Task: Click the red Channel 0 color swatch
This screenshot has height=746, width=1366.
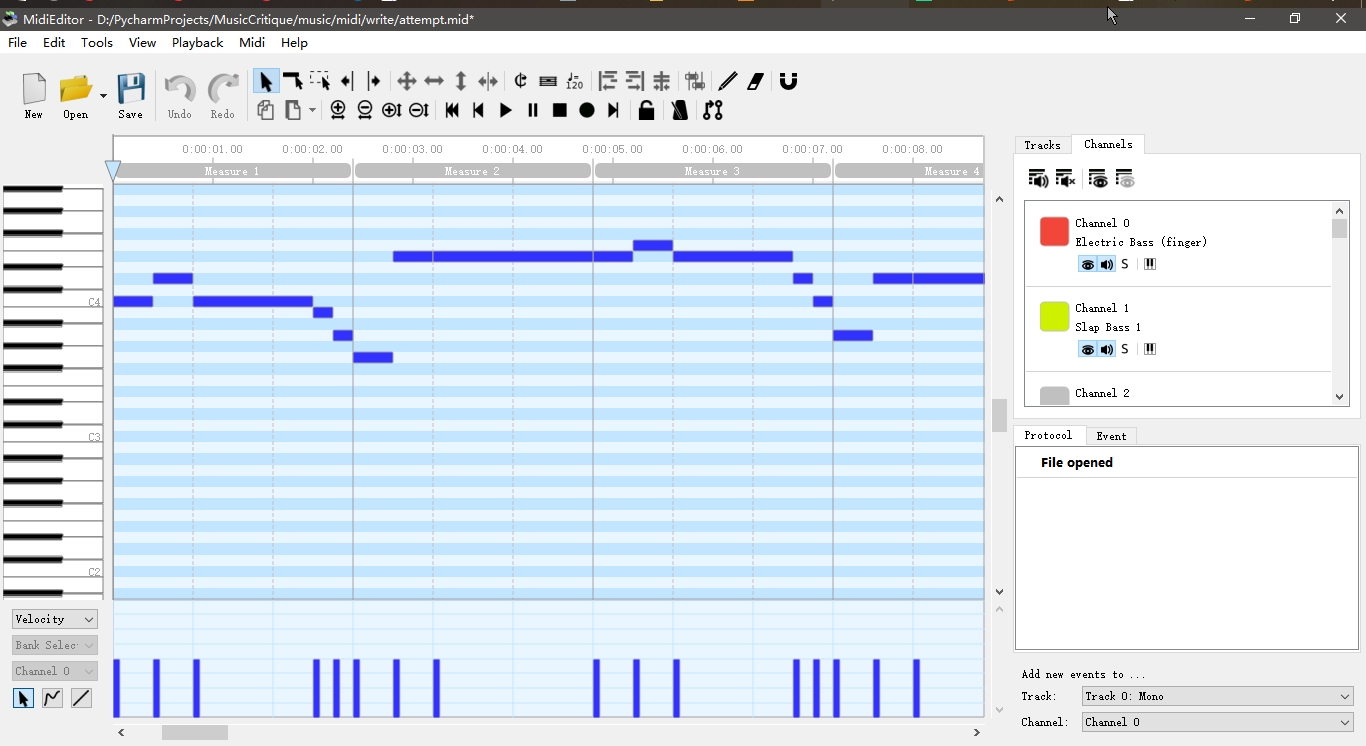Action: pos(1054,232)
